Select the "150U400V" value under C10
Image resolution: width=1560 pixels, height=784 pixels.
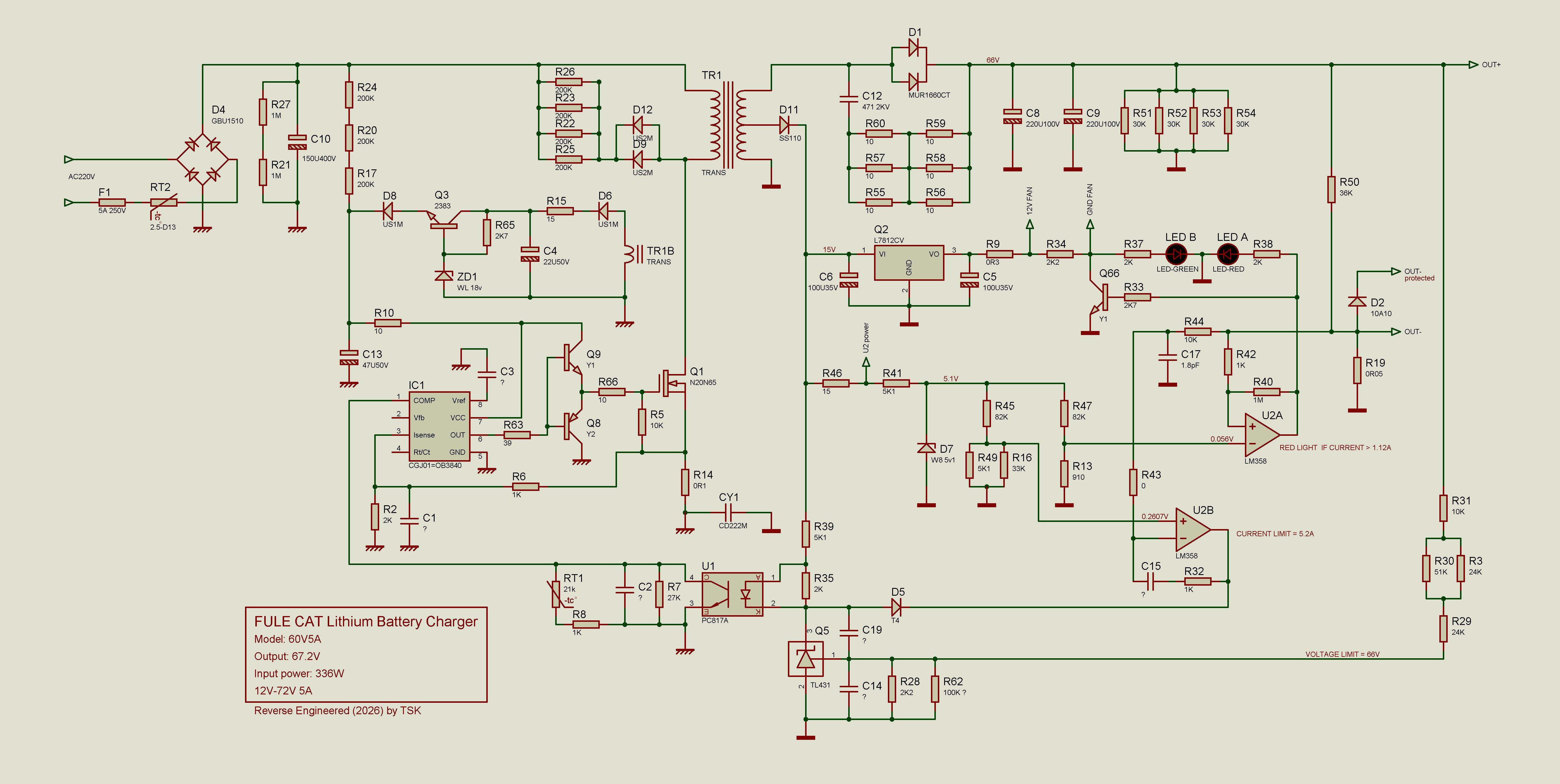(319, 159)
